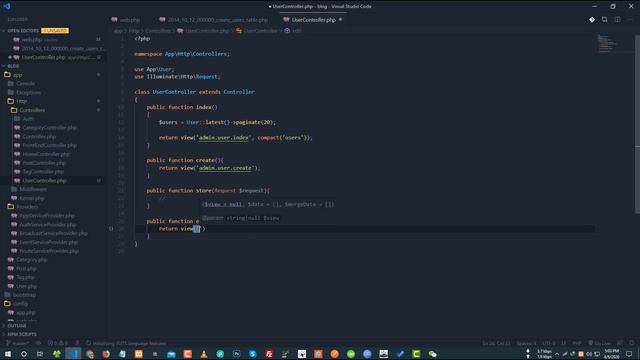Open PostController.php file

tap(40, 163)
